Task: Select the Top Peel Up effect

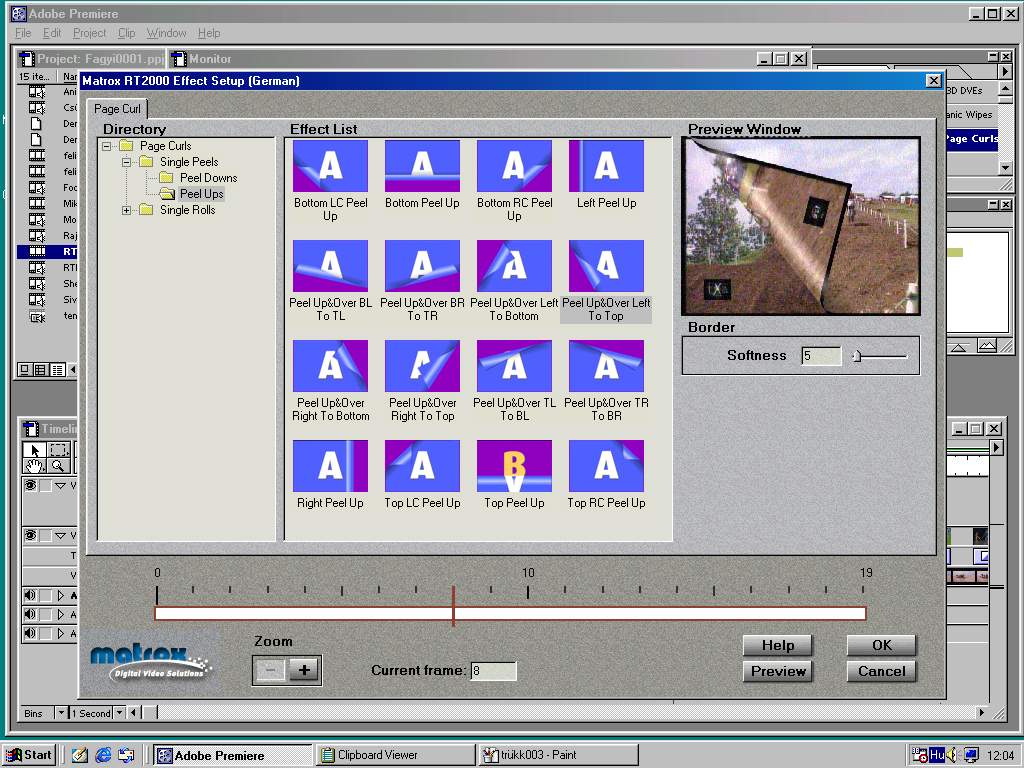Action: pyautogui.click(x=514, y=466)
